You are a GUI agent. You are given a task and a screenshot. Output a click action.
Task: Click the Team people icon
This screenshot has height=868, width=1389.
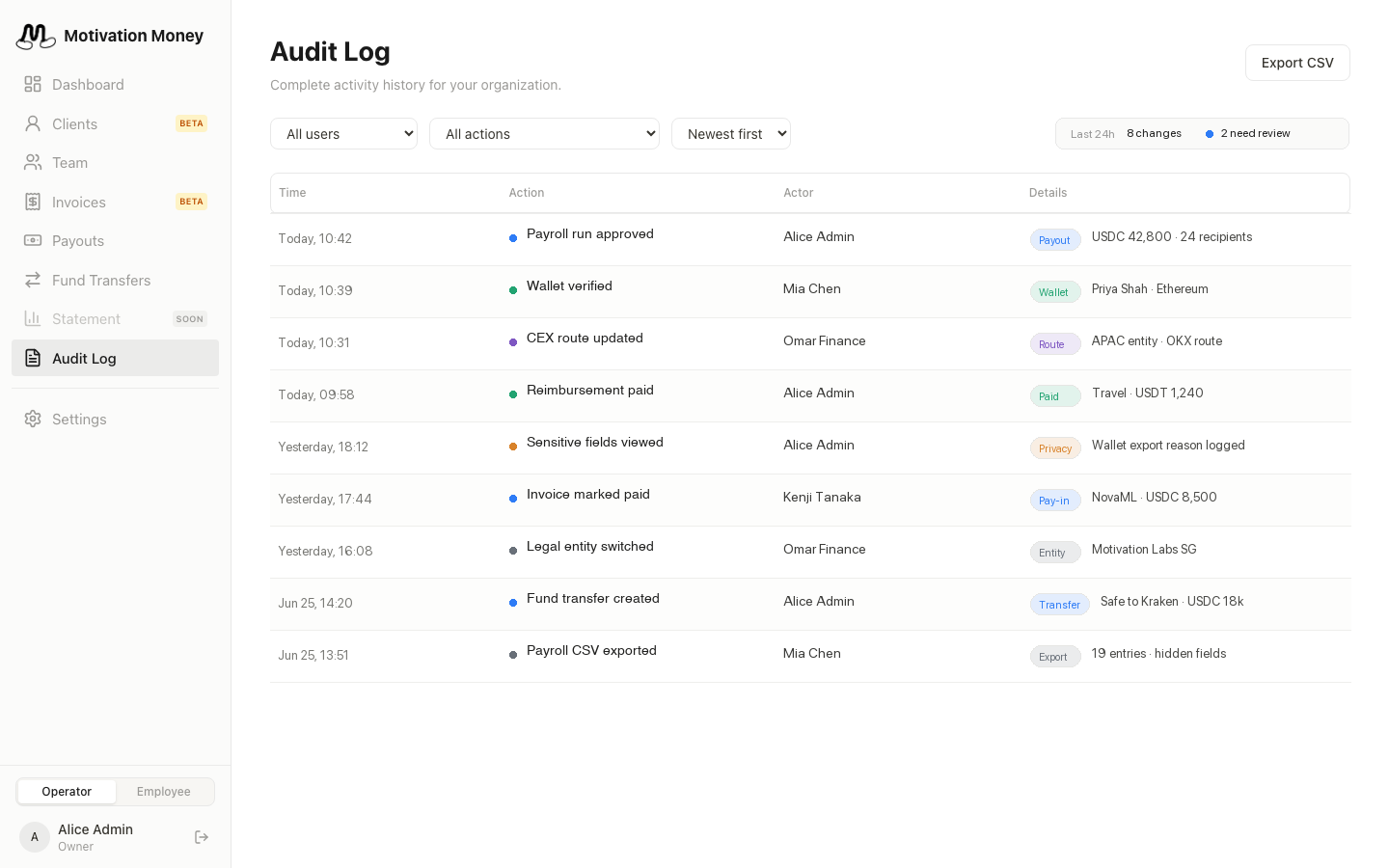click(33, 162)
